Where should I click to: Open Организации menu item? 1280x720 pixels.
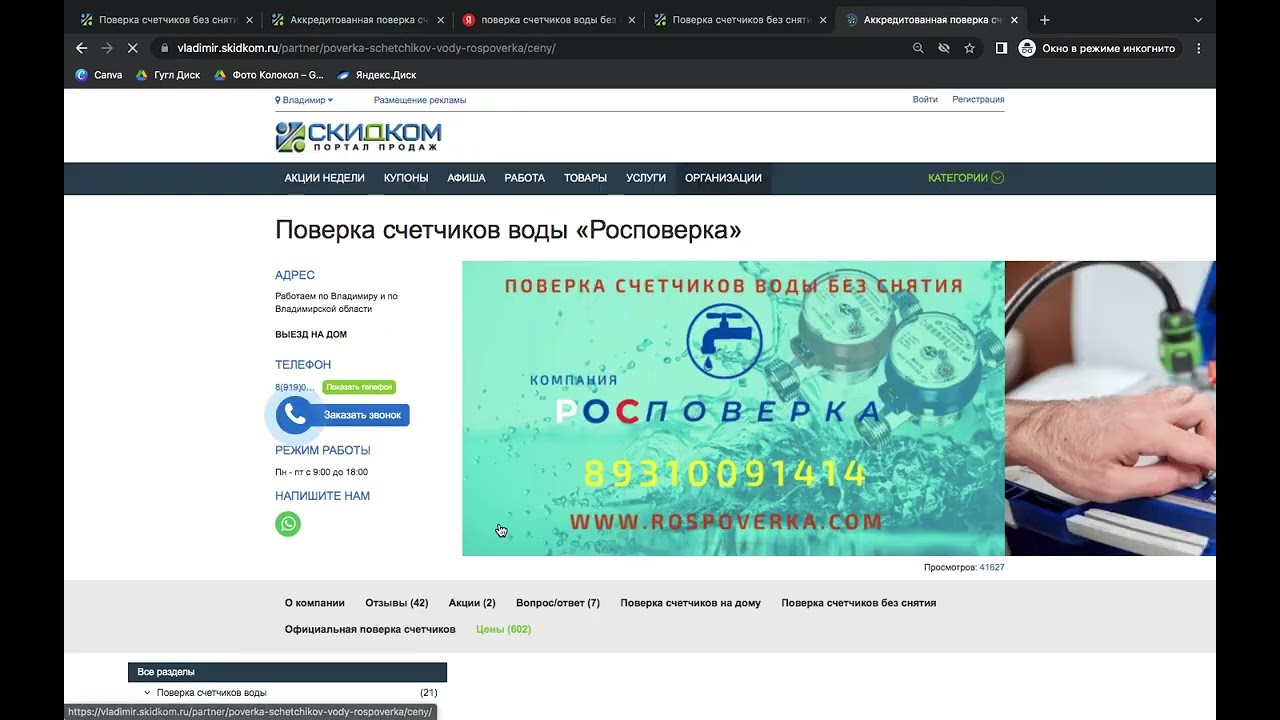[723, 178]
